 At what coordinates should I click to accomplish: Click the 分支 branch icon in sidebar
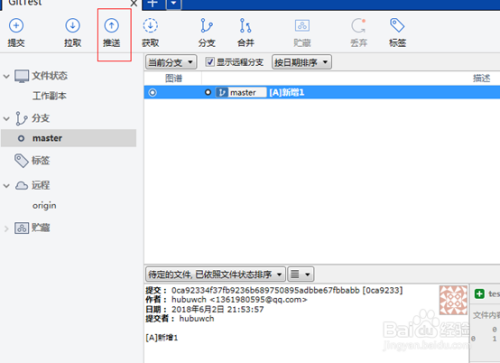pos(21,118)
